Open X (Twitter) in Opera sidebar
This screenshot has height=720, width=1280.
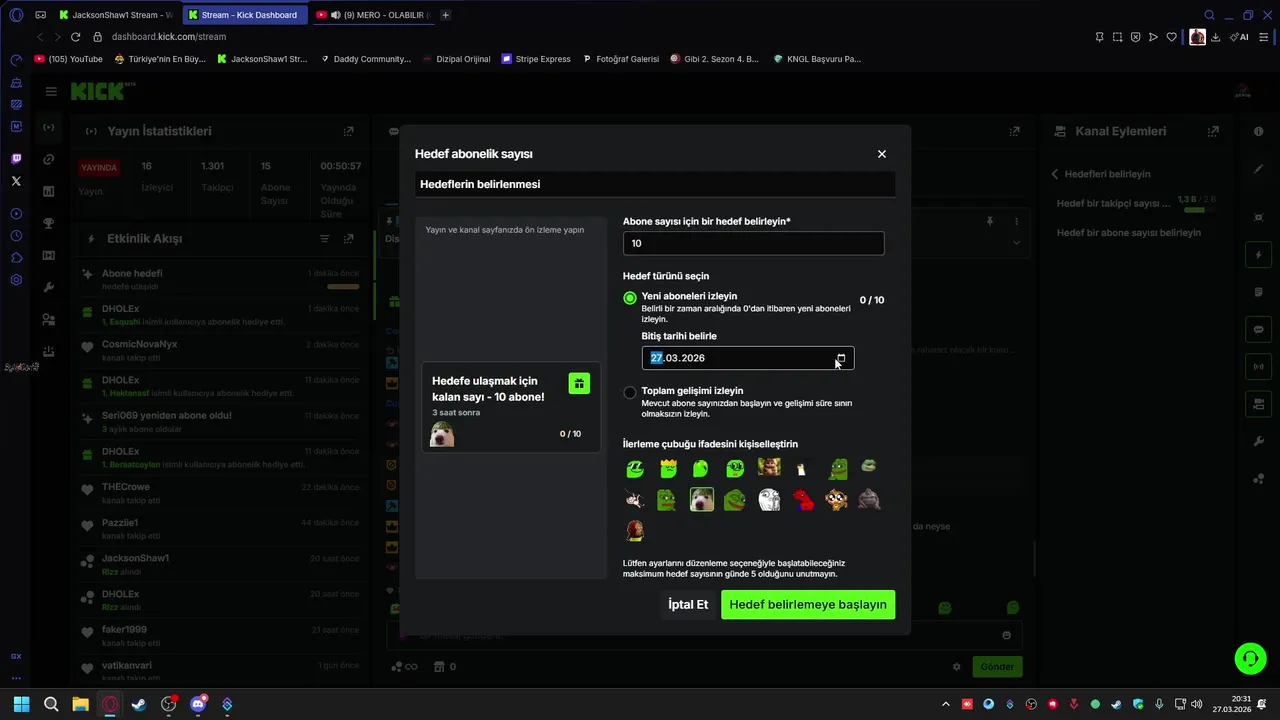pyautogui.click(x=16, y=181)
